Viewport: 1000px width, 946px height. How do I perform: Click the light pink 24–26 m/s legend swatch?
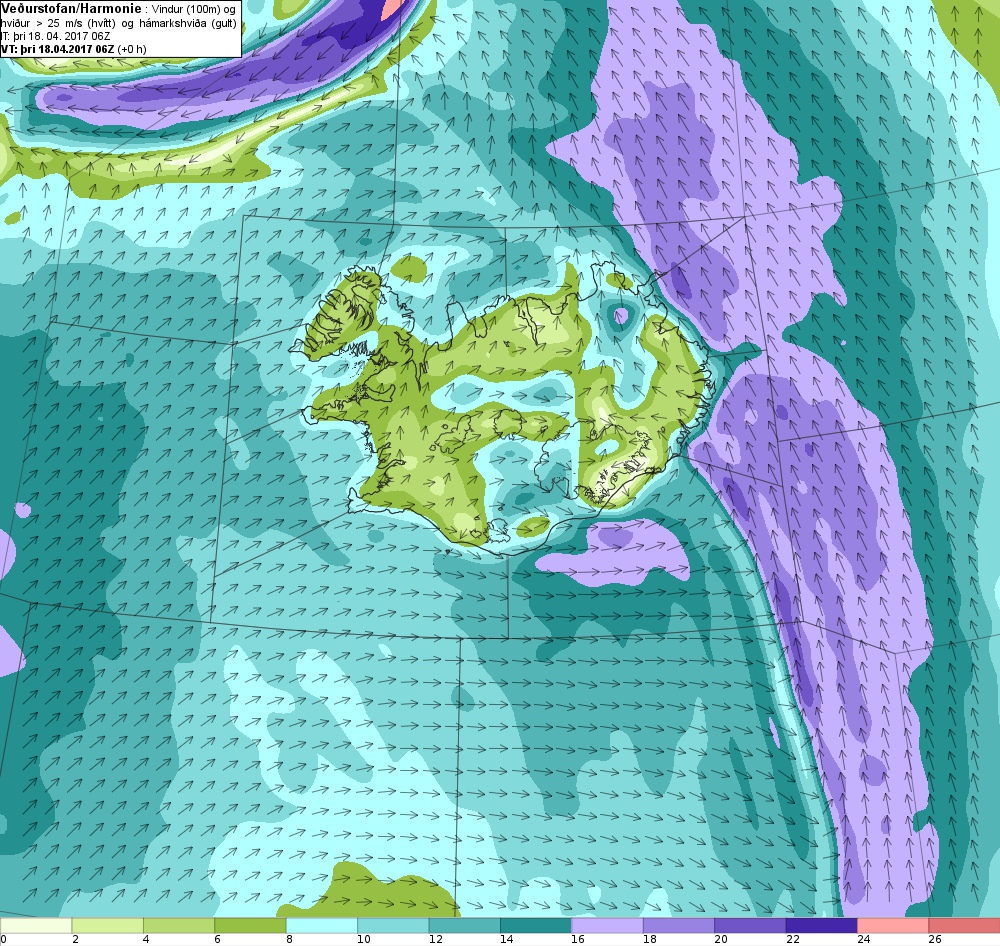pos(893,926)
